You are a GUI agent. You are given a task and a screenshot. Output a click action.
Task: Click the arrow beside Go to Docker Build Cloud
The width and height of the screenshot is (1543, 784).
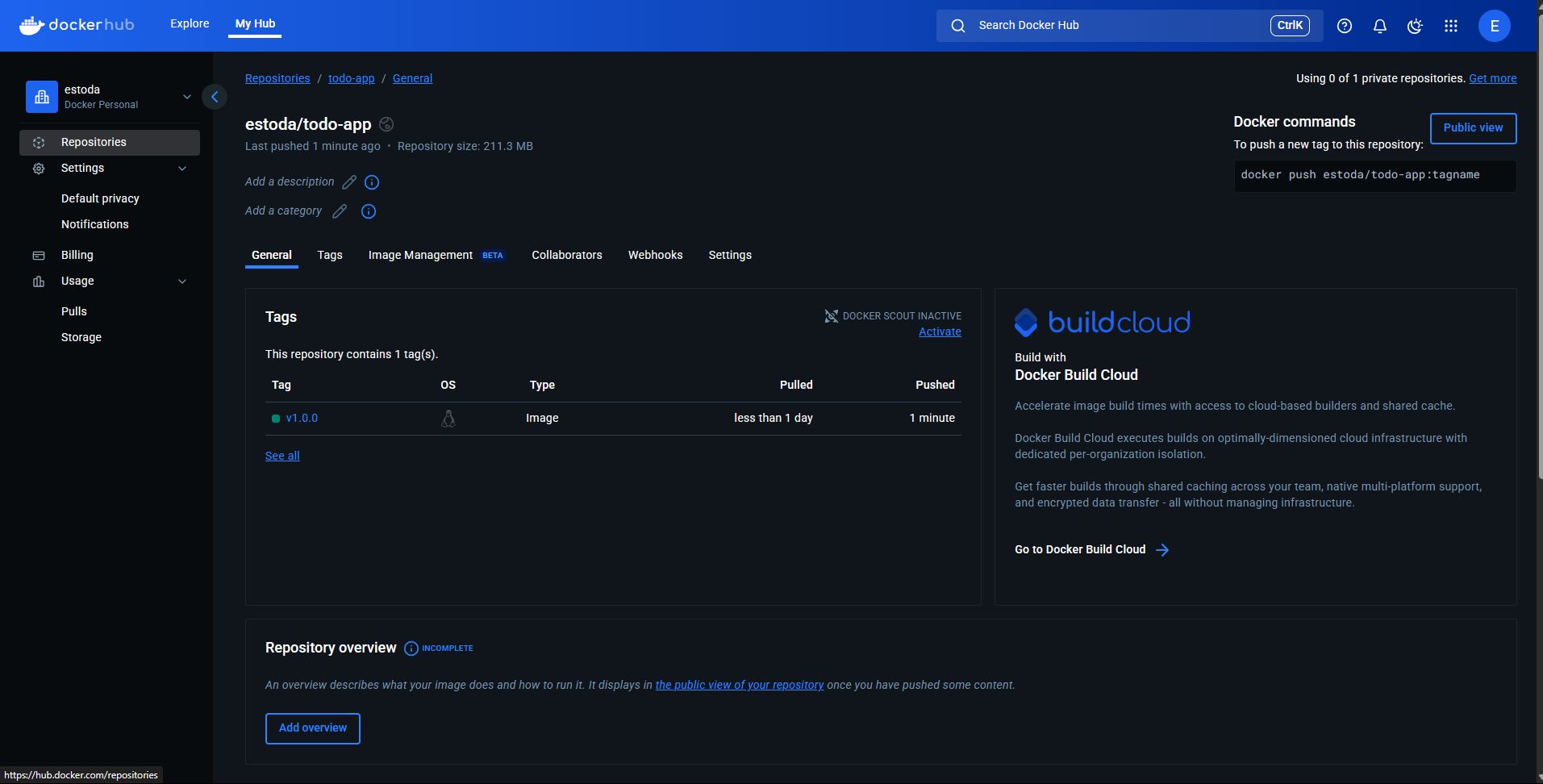point(1162,550)
